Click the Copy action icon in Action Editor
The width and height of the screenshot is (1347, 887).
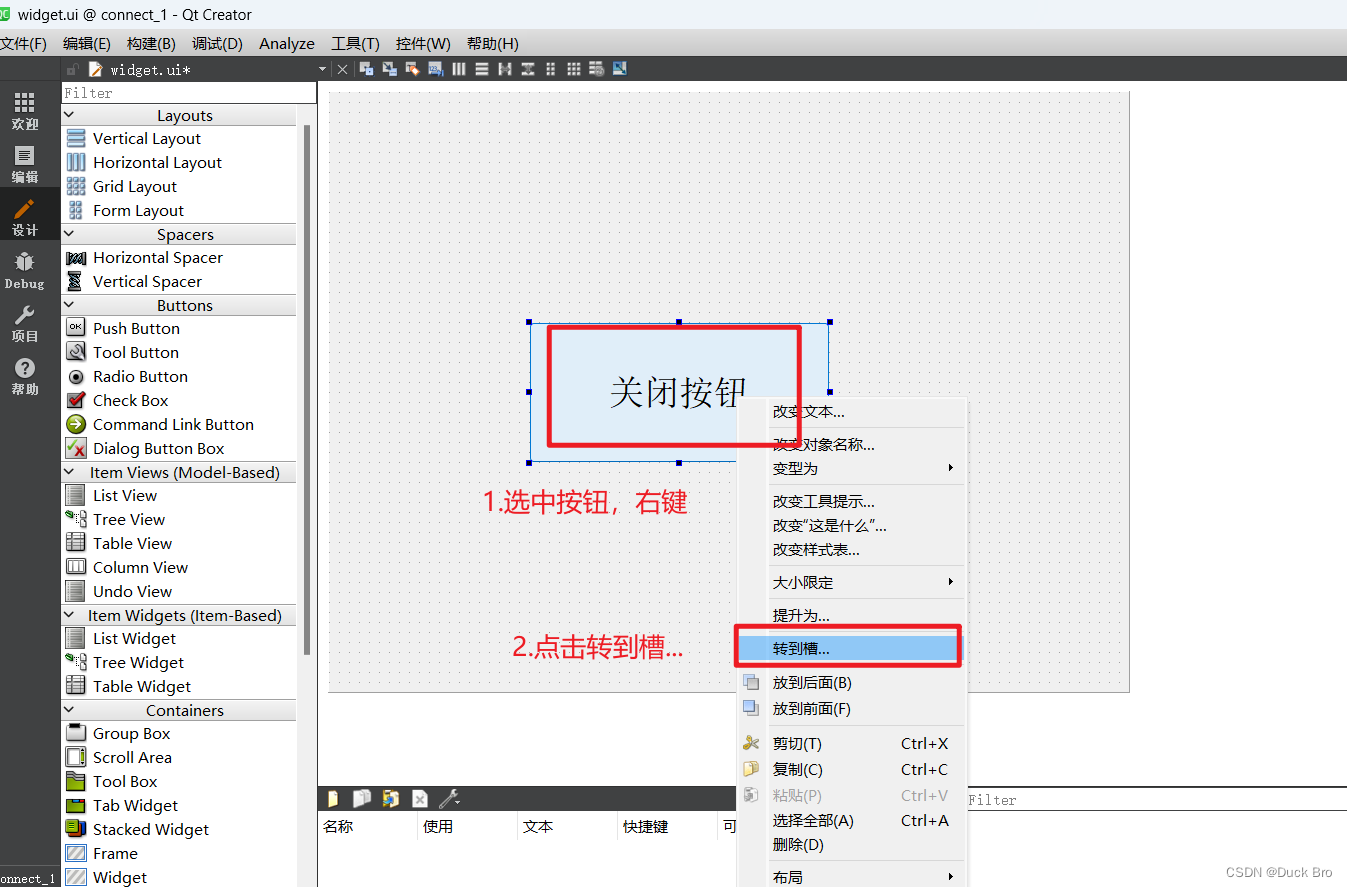[x=362, y=798]
